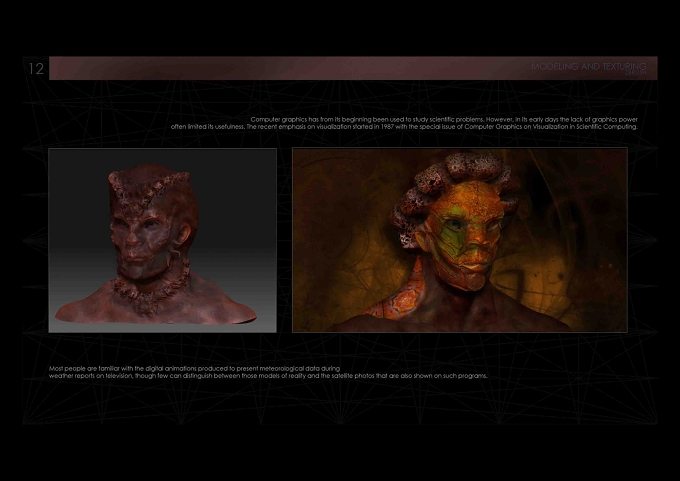Screen dimensions: 680x481
Task: Open the orange textured creature render image
Action: click(x=460, y=240)
